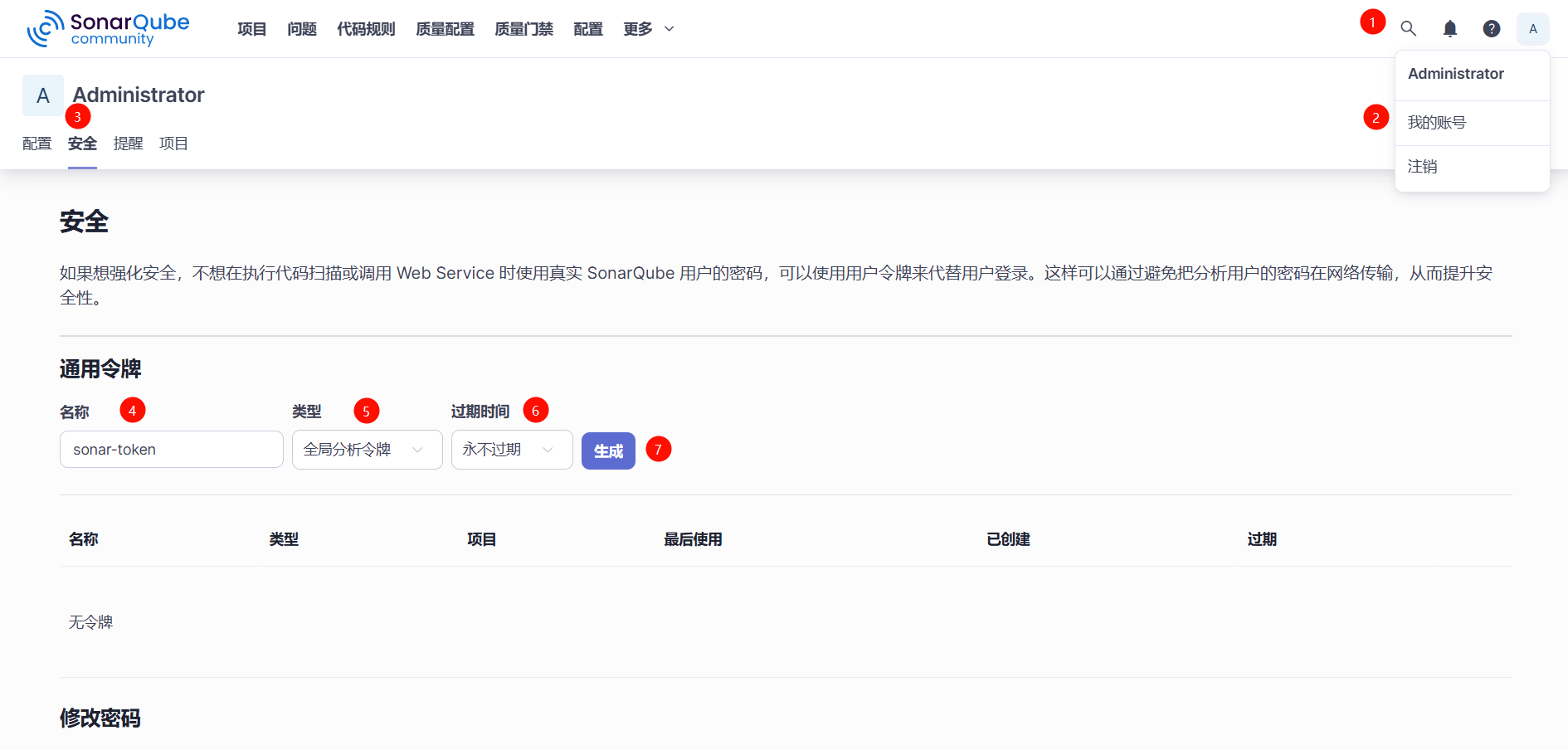The image size is (1568, 750).
Task: Choose 注销 to log out
Action: (1422, 167)
